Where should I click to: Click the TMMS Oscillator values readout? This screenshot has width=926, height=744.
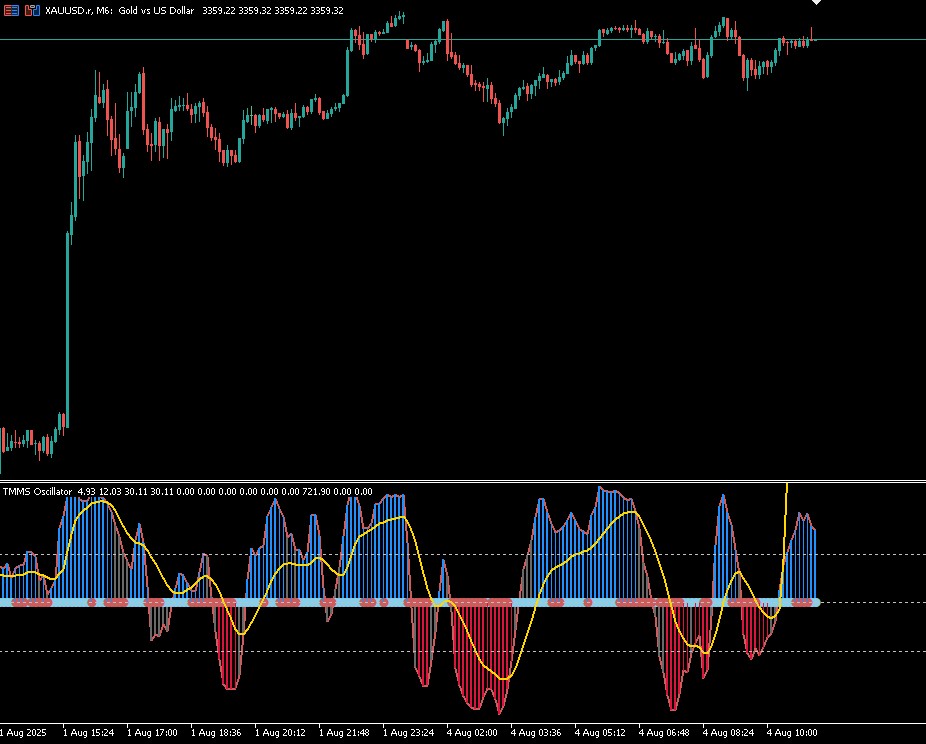click(225, 491)
